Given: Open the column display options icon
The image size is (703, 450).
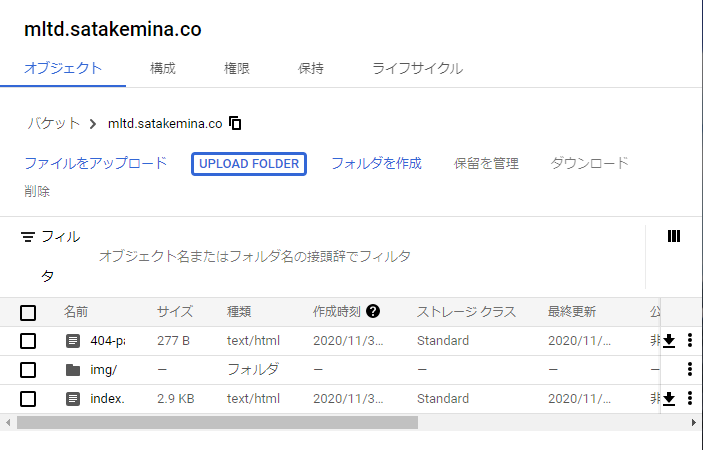Looking at the screenshot, I should click(x=673, y=236).
